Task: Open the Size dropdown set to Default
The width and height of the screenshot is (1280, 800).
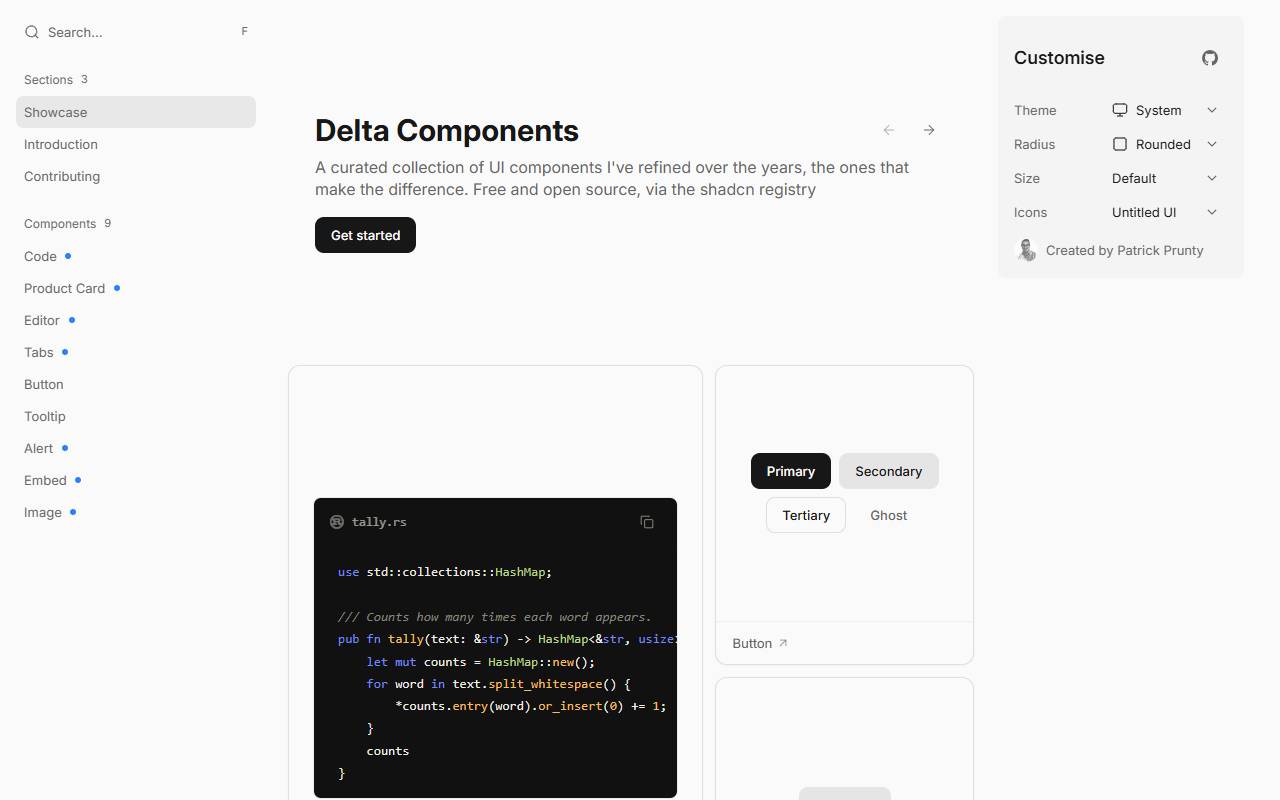Action: click(x=1164, y=178)
